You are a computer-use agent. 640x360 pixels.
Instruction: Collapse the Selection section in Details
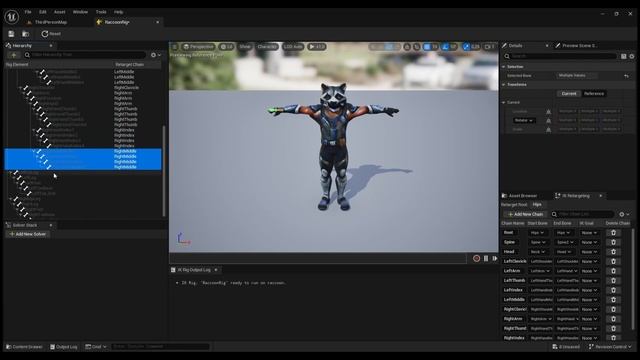[x=504, y=67]
